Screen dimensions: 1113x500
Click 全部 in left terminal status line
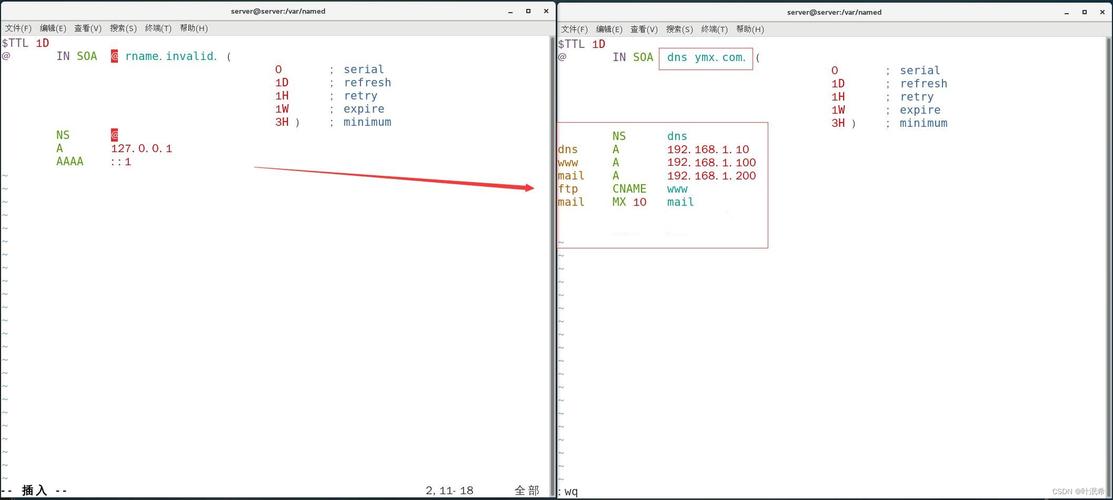pos(527,490)
